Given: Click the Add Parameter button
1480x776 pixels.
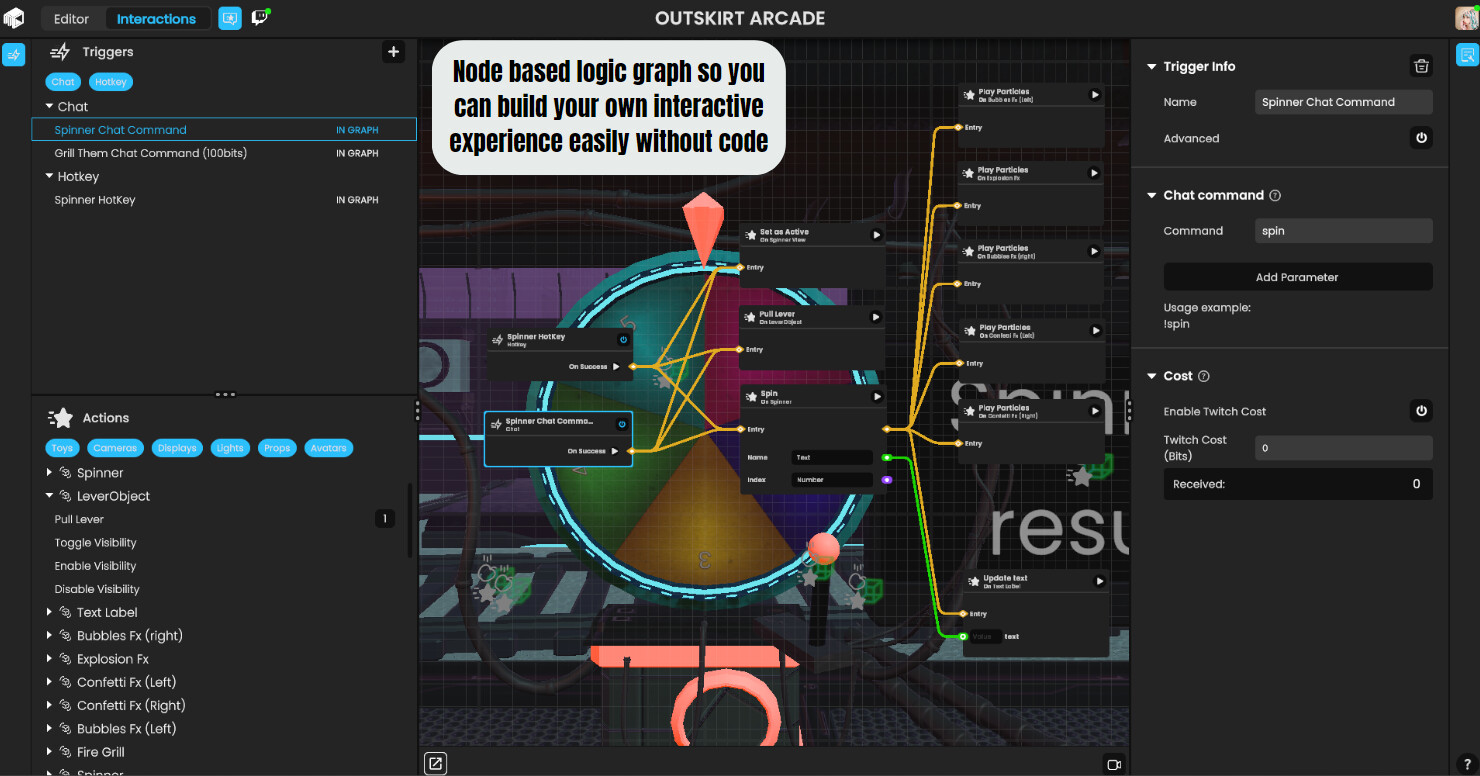Looking at the screenshot, I should [x=1297, y=277].
